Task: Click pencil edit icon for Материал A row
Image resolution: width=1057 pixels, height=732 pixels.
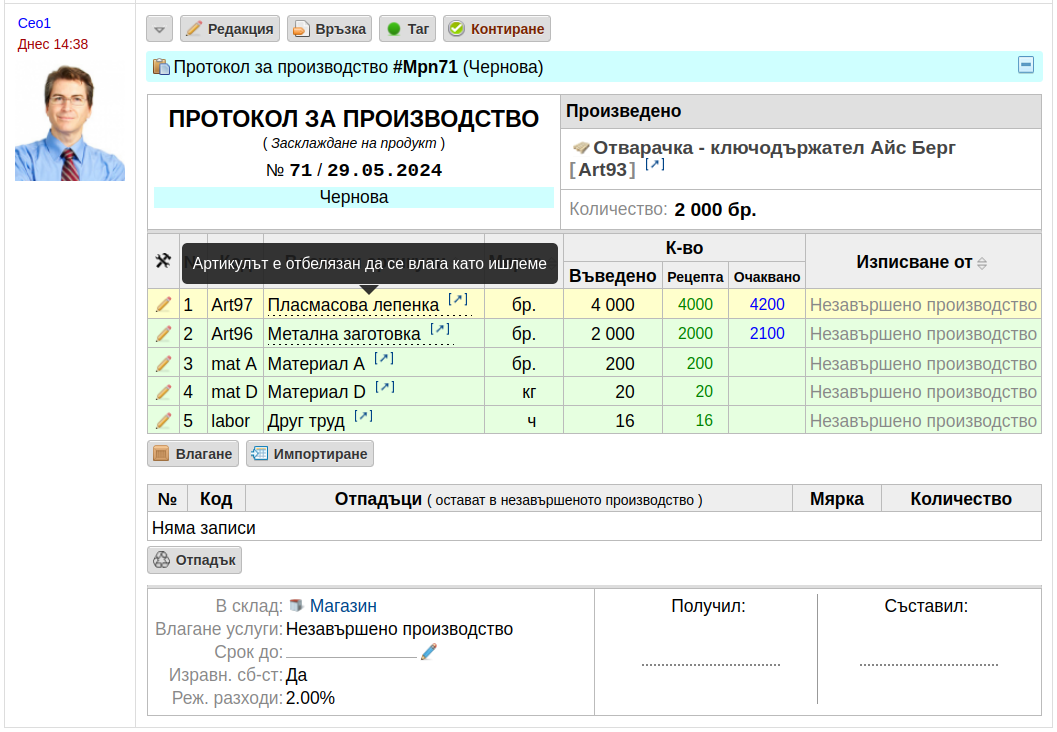Action: pos(163,364)
